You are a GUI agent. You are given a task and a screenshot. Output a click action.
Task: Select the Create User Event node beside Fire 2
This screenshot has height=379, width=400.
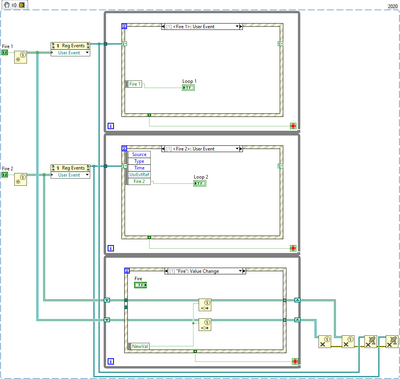point(20,180)
